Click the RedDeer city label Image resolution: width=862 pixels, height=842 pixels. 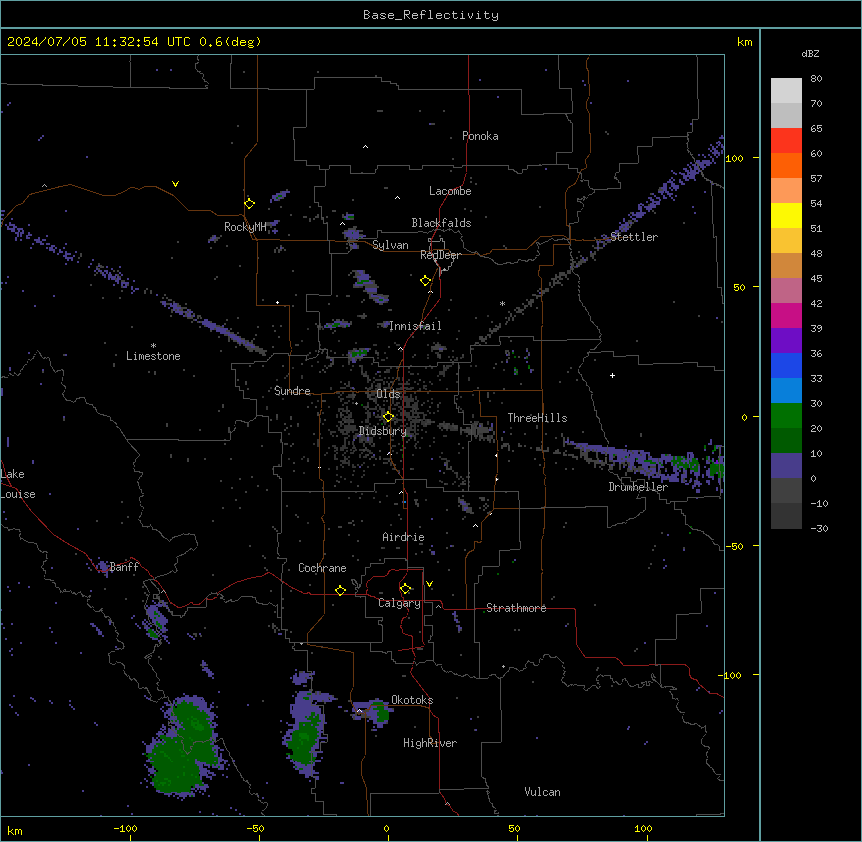pyautogui.click(x=440, y=255)
